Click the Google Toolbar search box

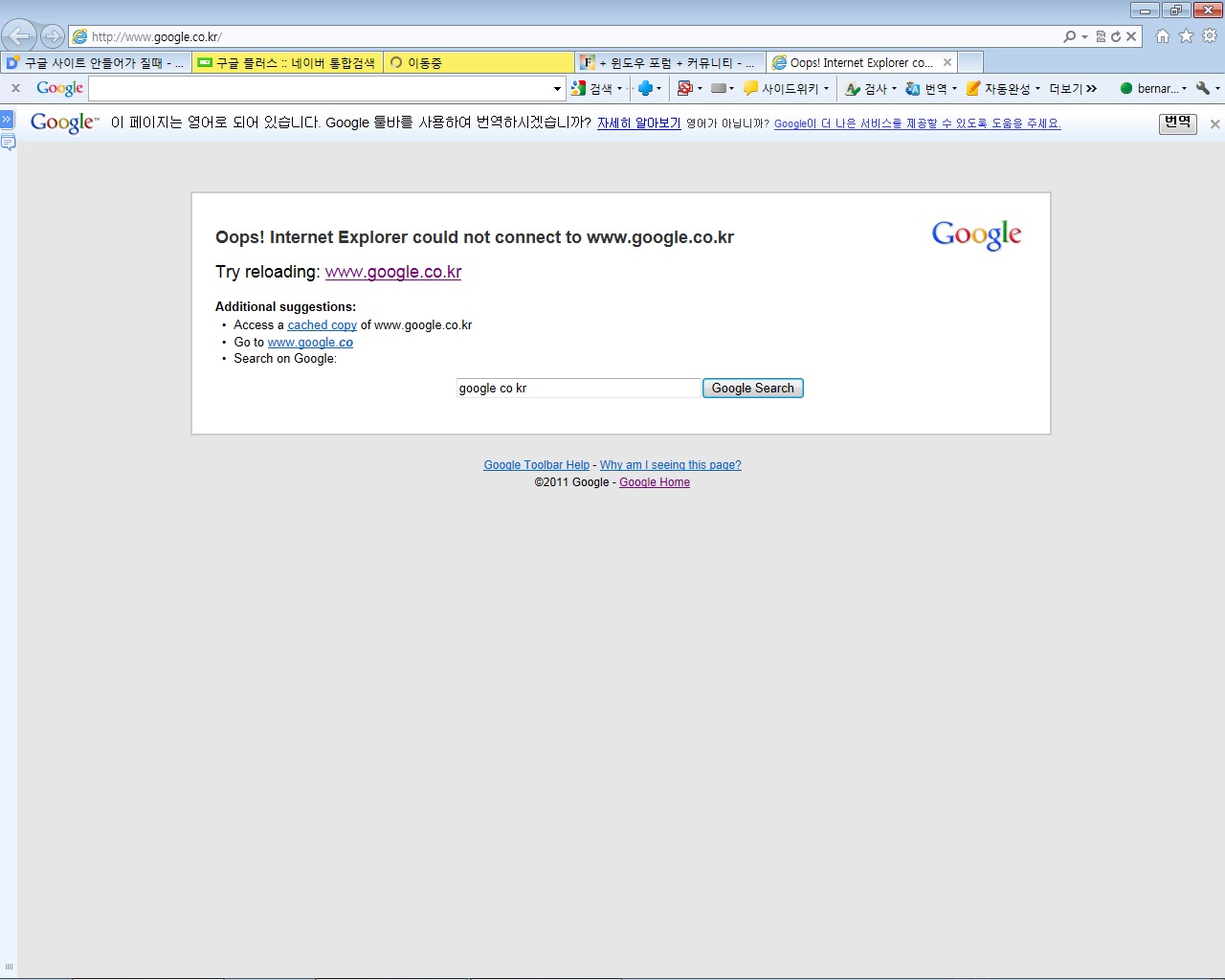pyautogui.click(x=320, y=88)
